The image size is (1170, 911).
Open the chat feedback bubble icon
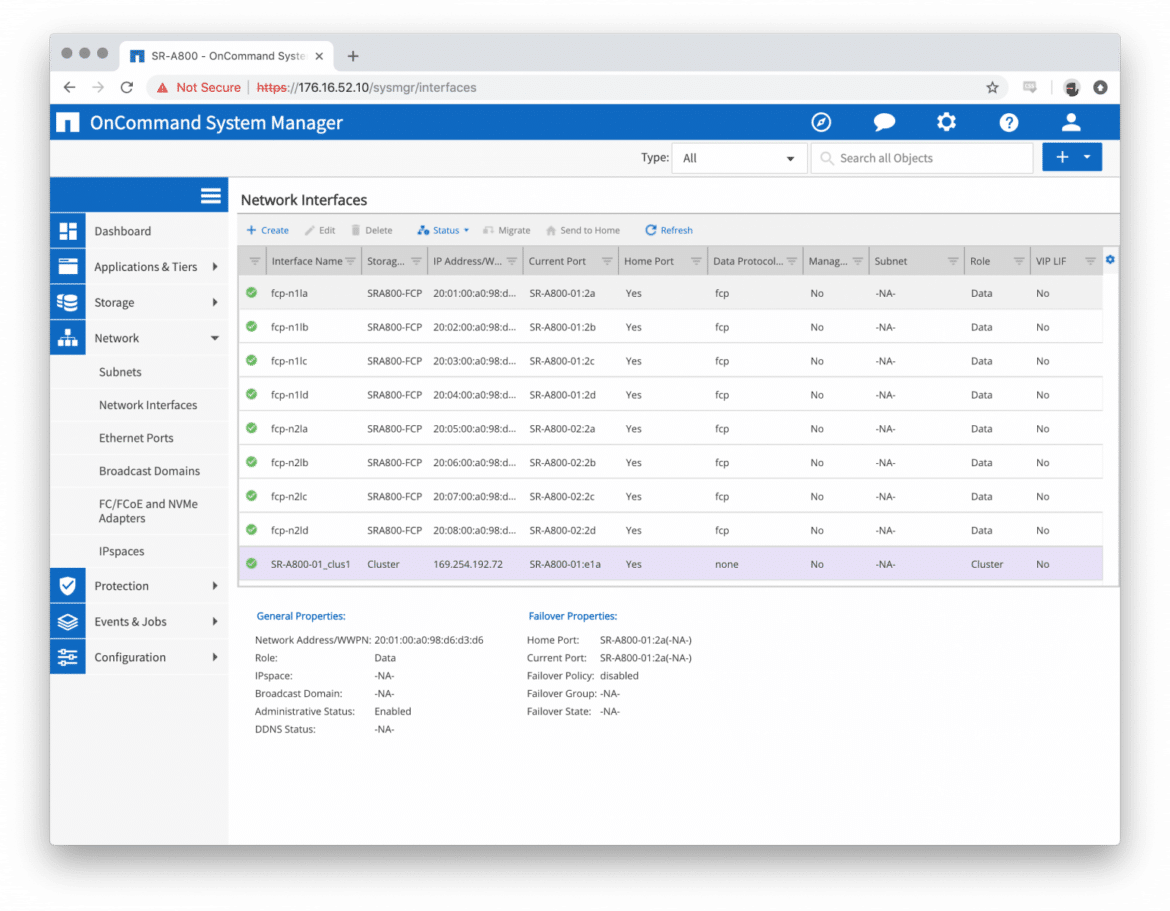tap(884, 122)
